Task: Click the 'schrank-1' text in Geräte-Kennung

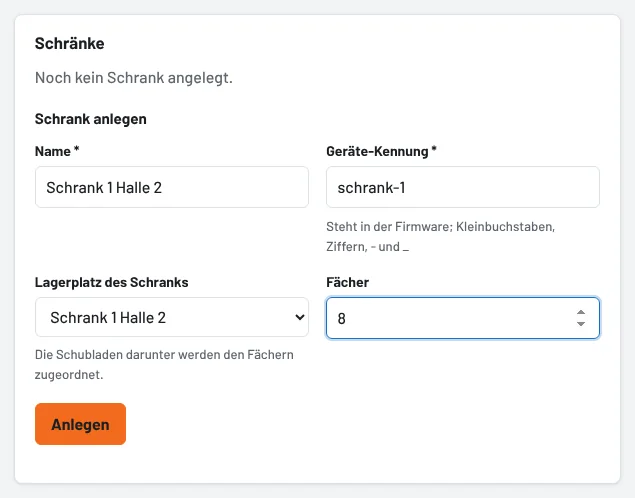Action: (x=371, y=187)
